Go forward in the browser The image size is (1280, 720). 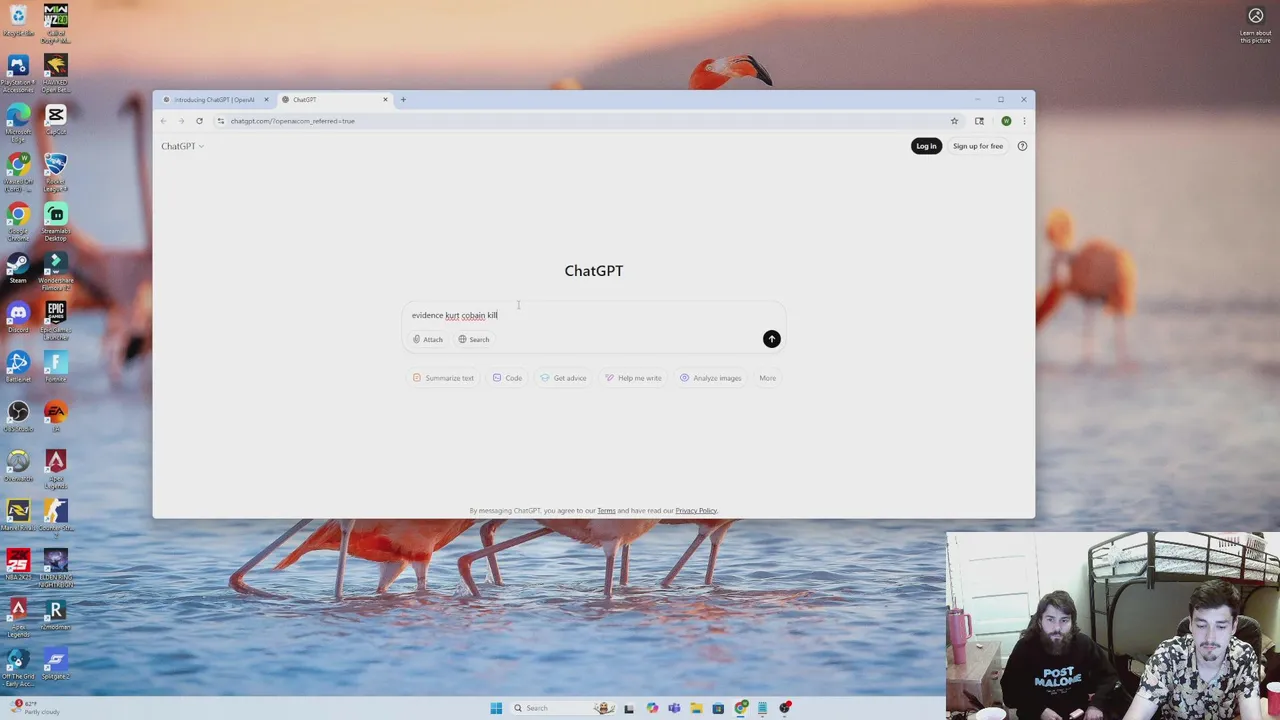click(x=181, y=121)
